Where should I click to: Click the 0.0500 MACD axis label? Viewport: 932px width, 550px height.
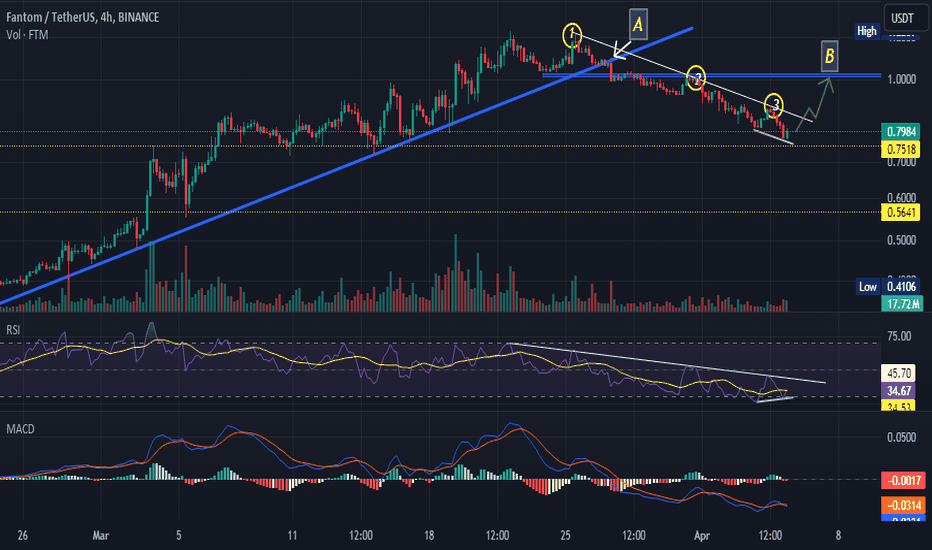coord(902,438)
